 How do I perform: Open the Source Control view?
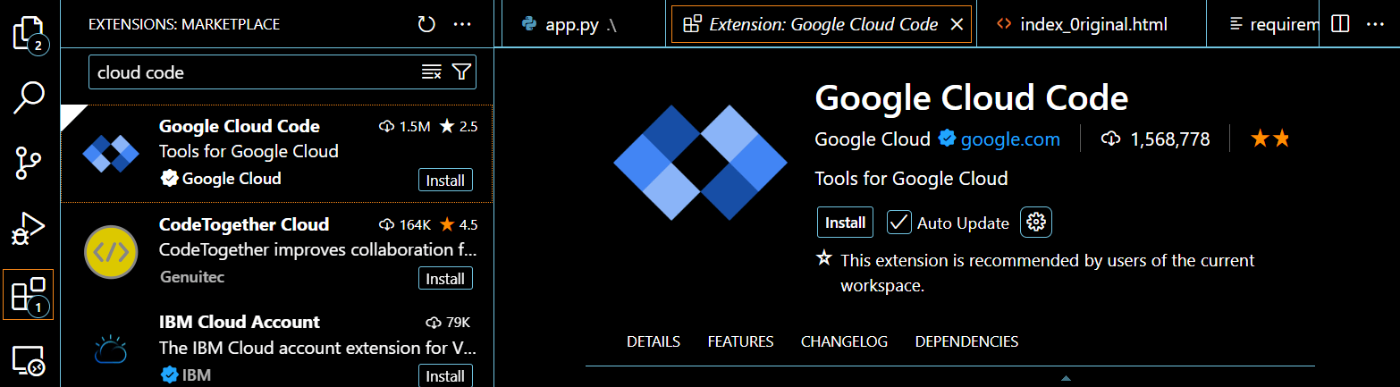coord(29,163)
